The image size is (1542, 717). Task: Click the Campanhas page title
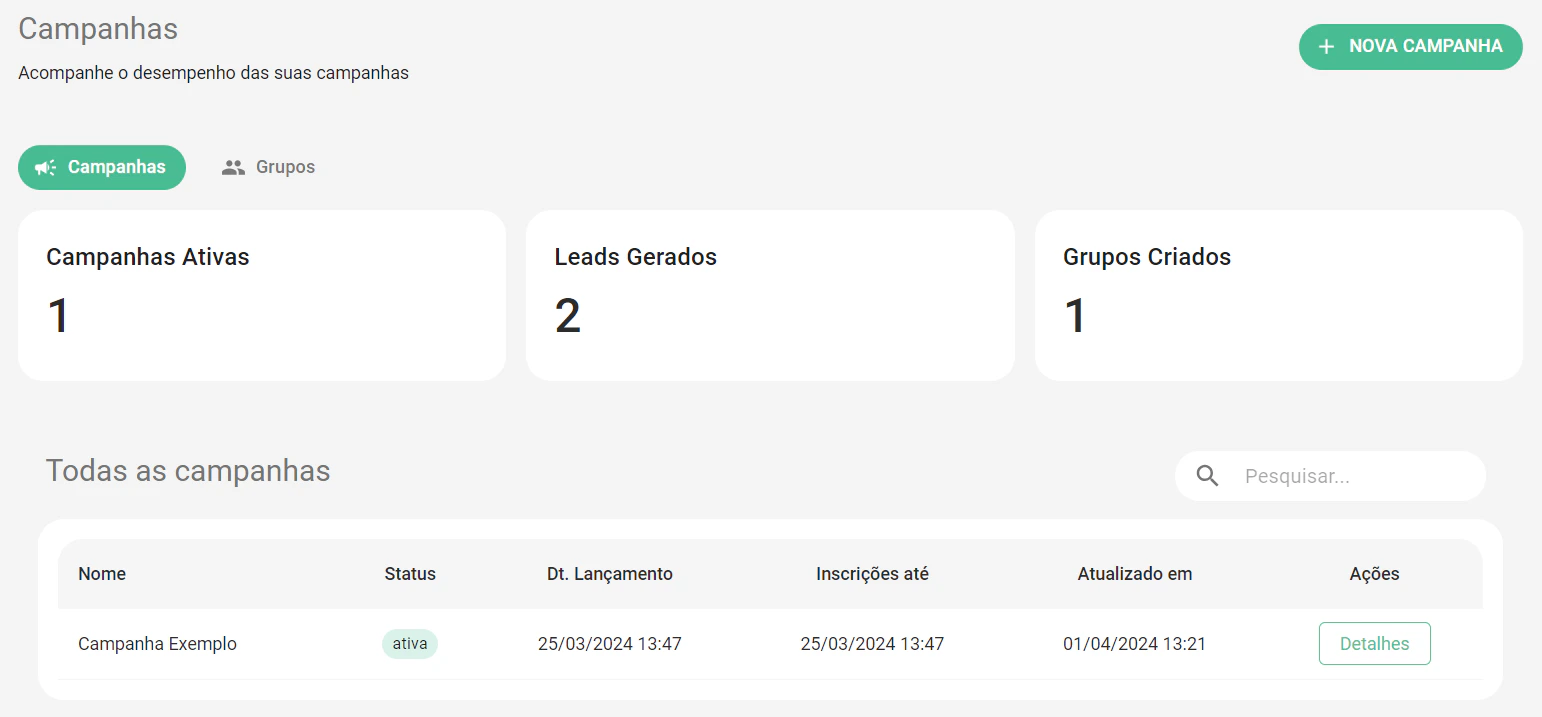(x=97, y=28)
